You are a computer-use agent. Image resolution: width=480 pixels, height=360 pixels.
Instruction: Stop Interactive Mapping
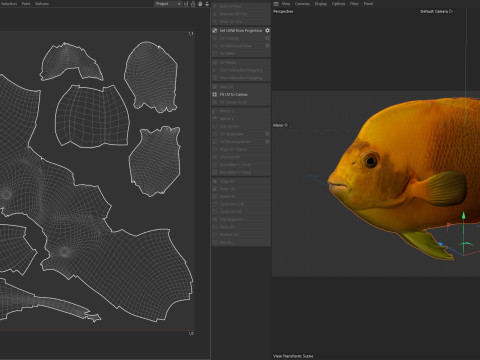tap(241, 78)
